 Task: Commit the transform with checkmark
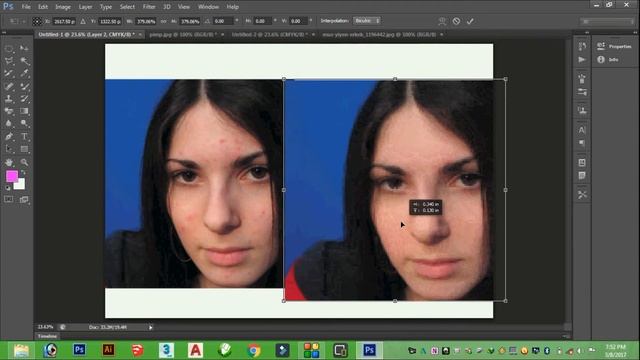[x=470, y=21]
